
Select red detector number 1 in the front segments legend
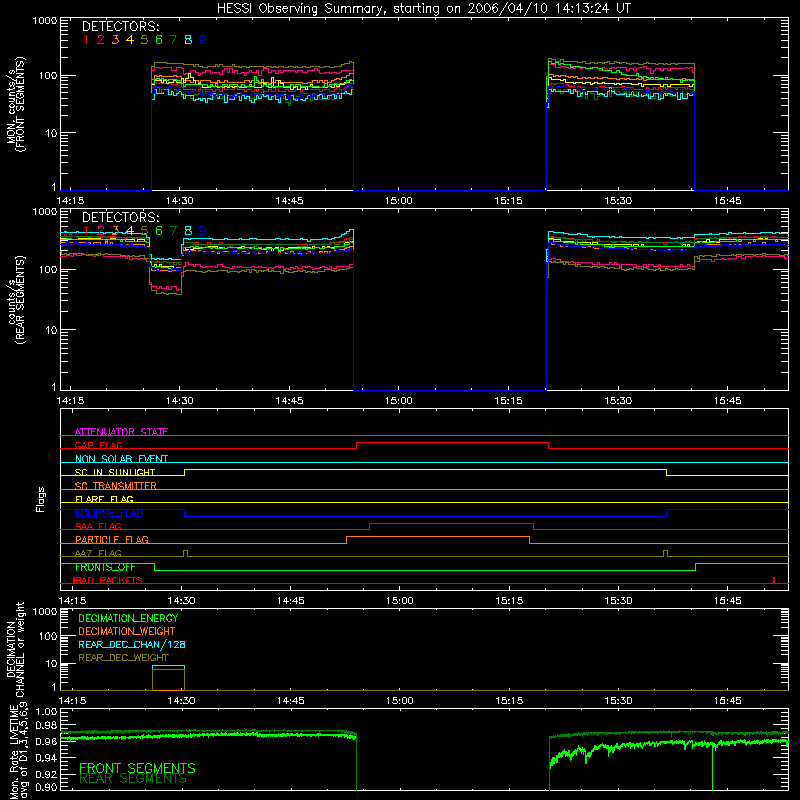(x=86, y=40)
